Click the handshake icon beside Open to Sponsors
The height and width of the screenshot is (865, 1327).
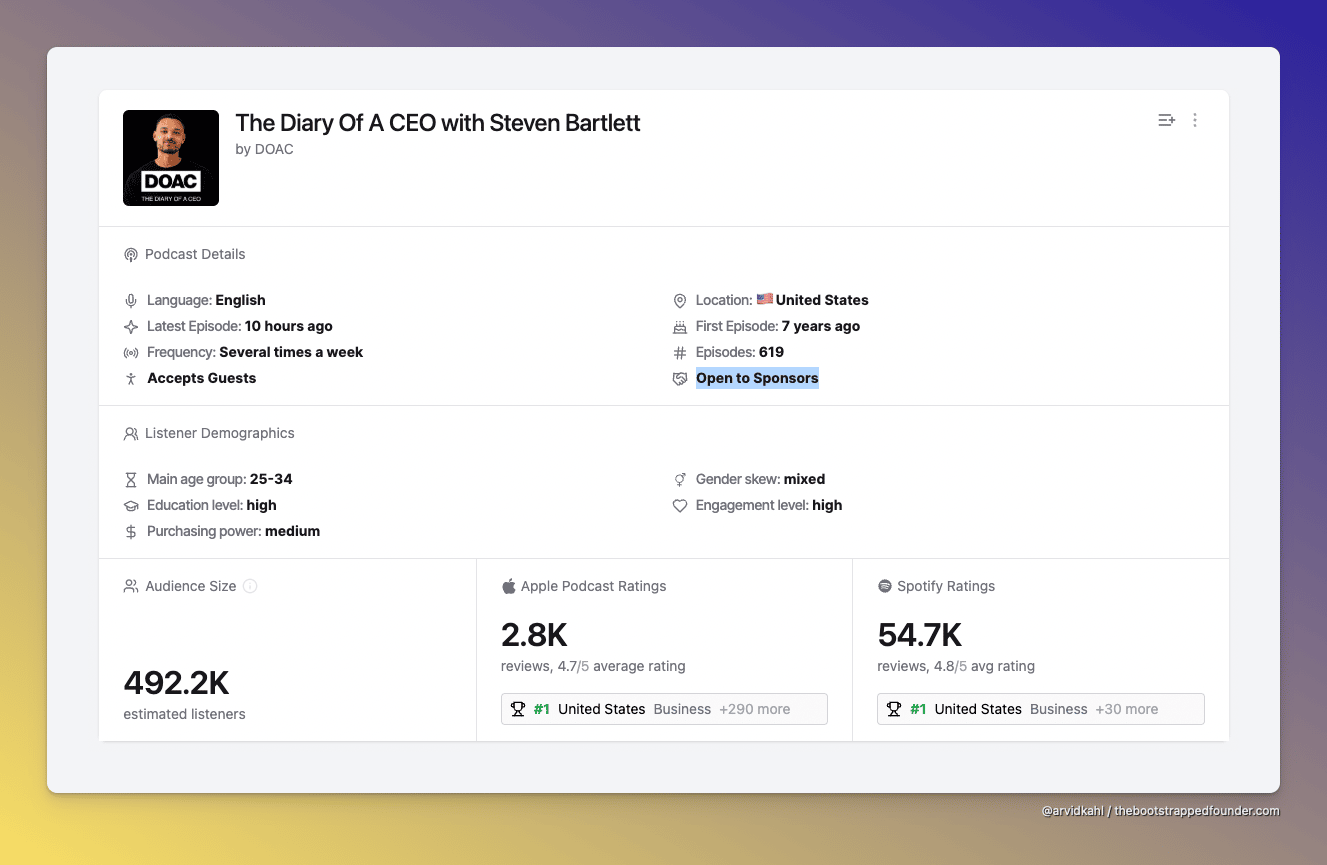[x=680, y=379]
